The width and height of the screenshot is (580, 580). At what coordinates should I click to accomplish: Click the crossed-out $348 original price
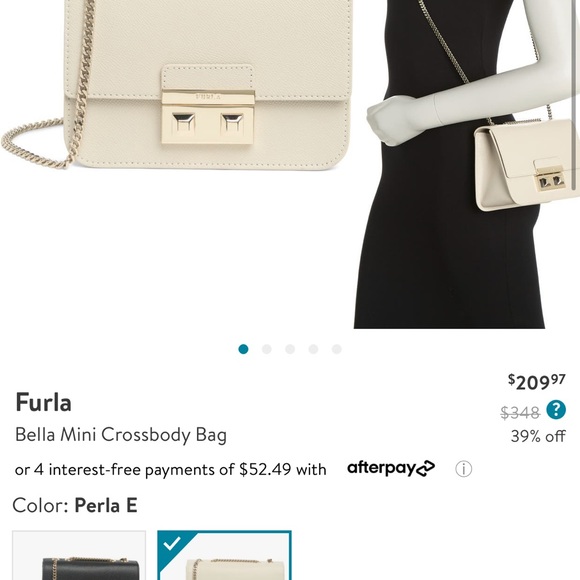pos(520,412)
